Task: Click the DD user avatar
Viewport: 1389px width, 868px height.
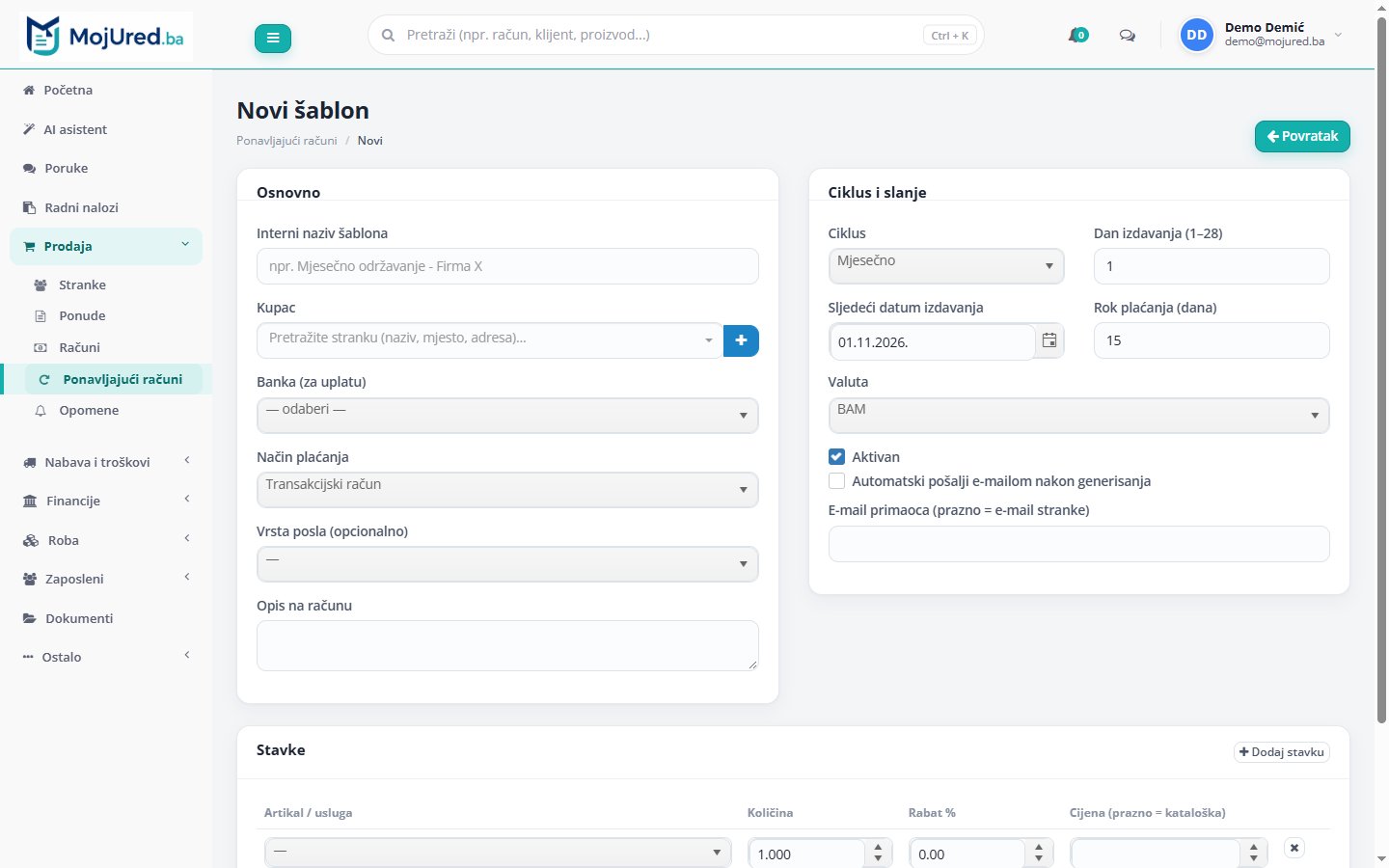Action: [1197, 35]
